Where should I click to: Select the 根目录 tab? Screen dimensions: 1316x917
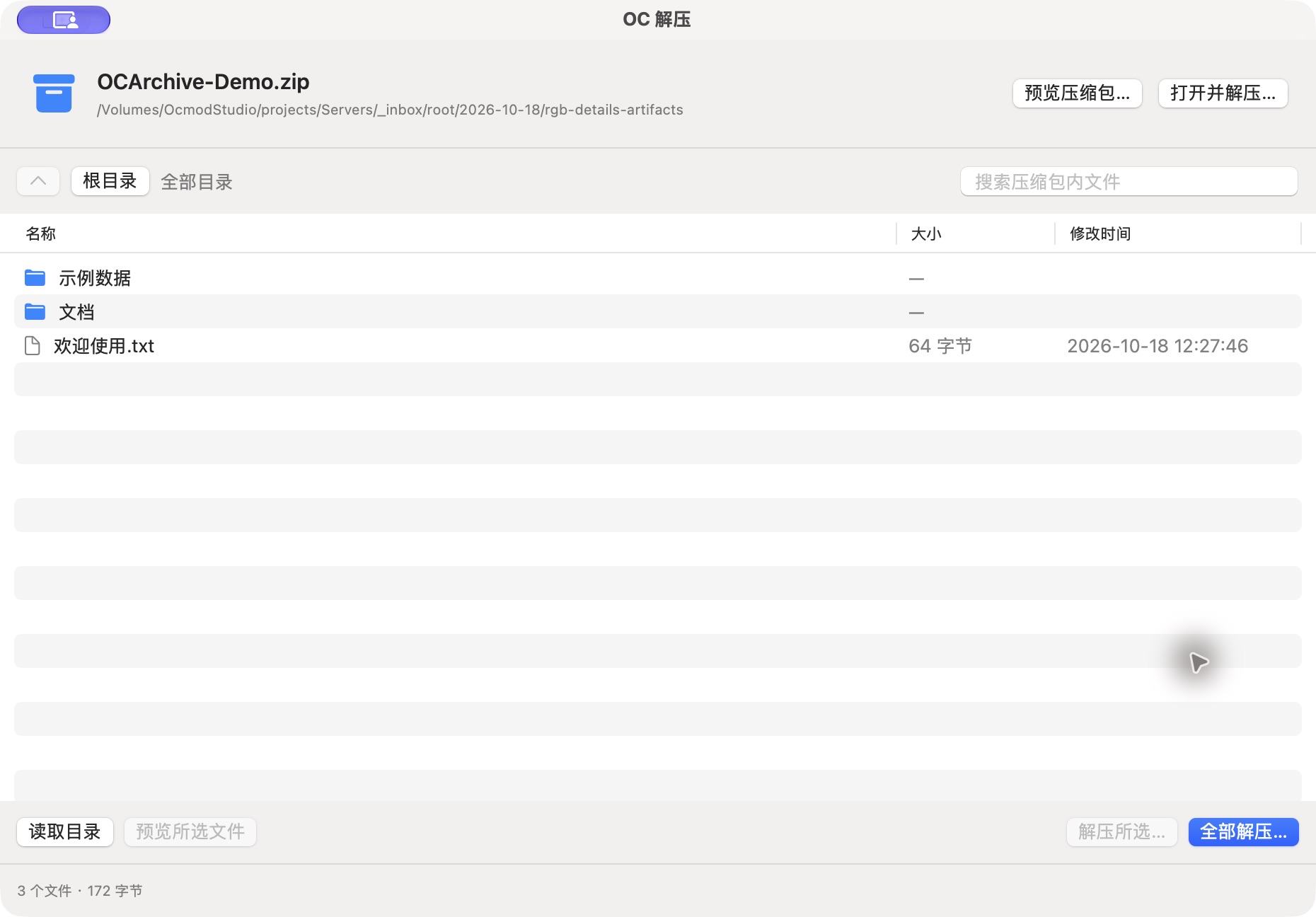point(110,181)
